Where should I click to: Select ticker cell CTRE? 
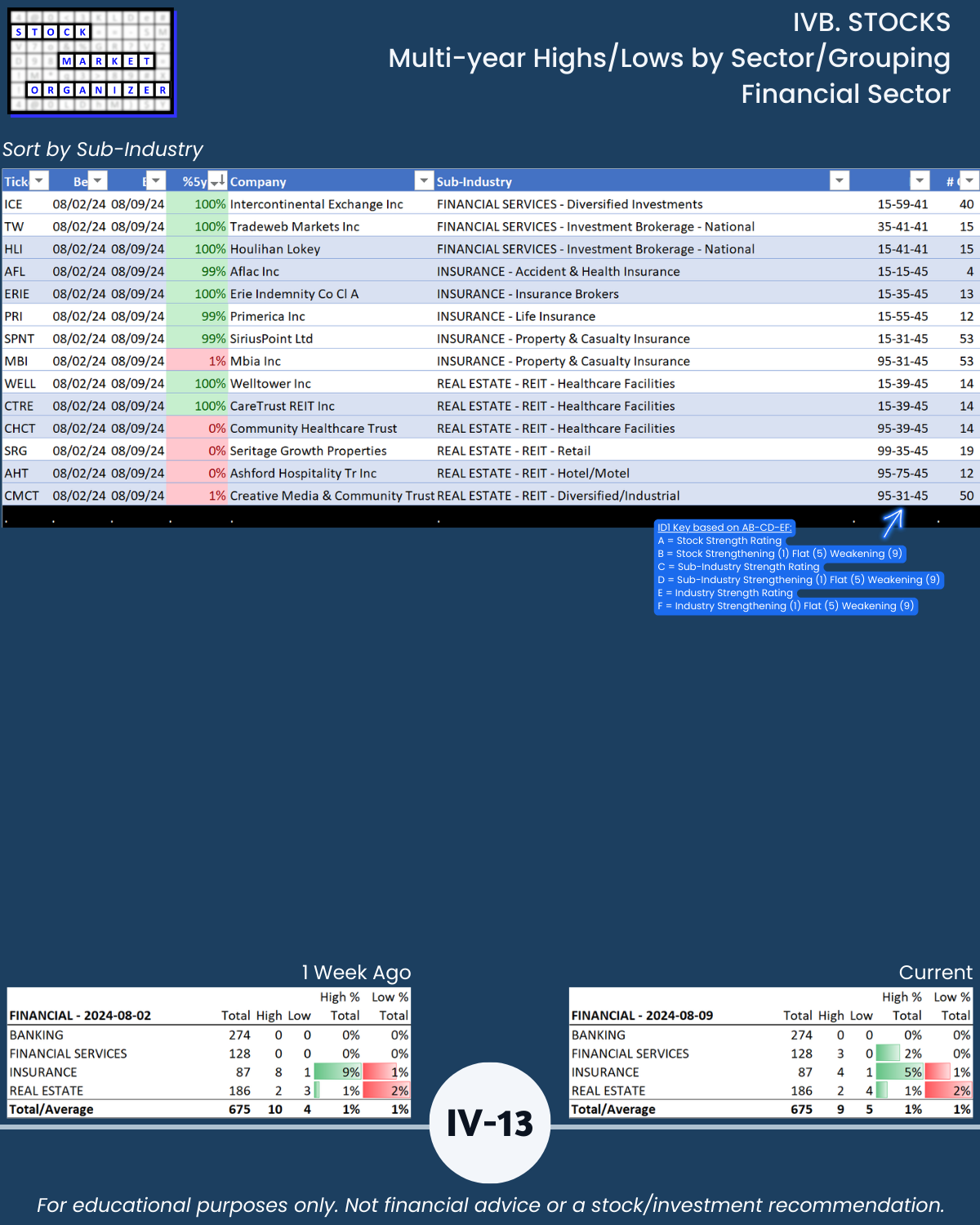[x=20, y=406]
